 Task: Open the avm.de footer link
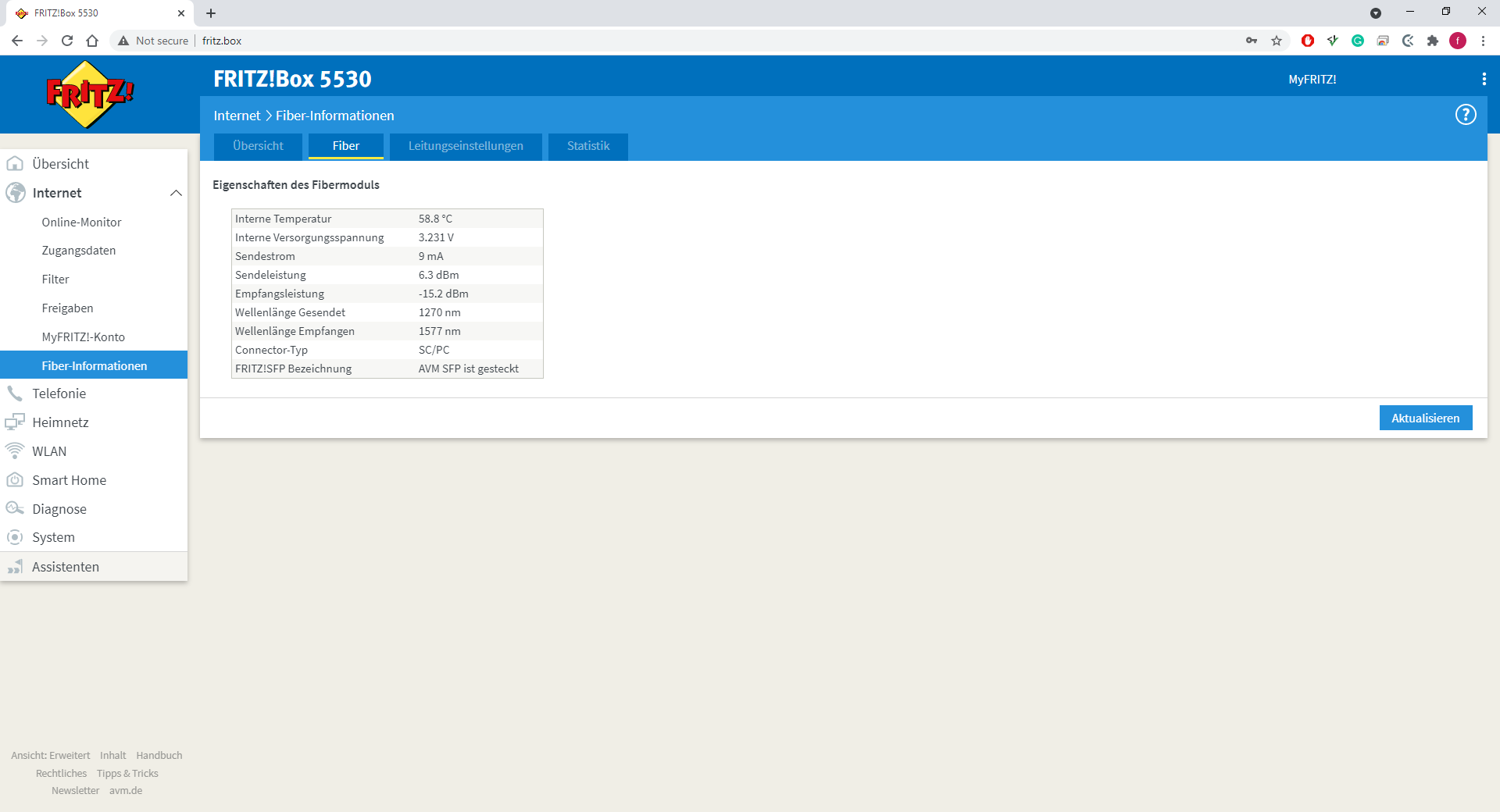[126, 790]
